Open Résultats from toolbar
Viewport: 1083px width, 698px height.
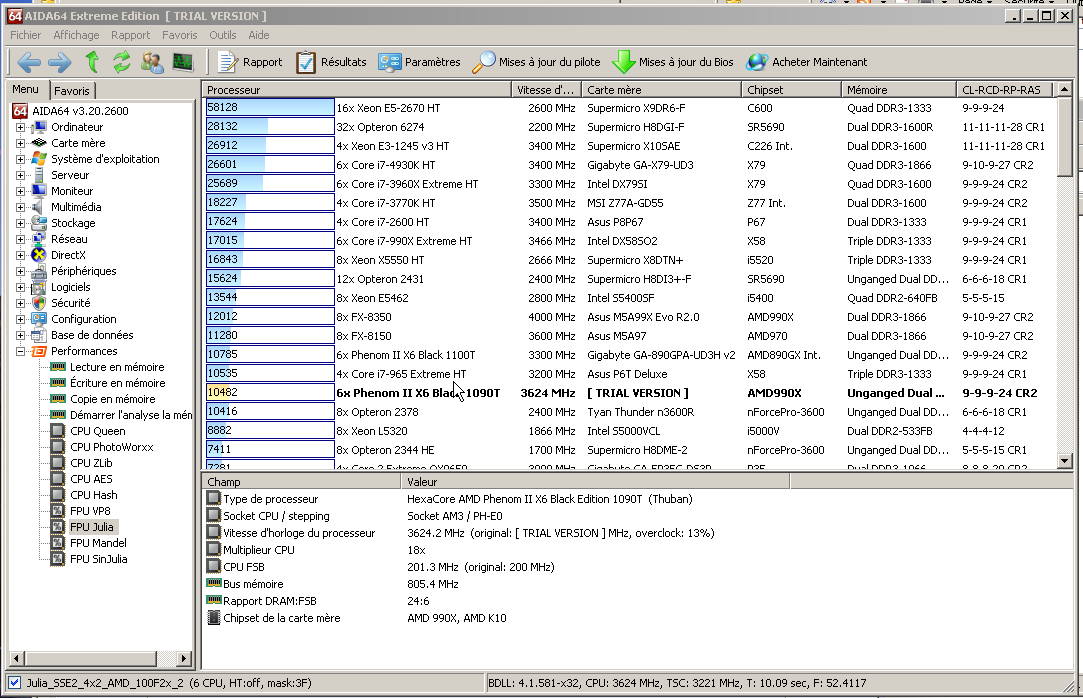(331, 62)
